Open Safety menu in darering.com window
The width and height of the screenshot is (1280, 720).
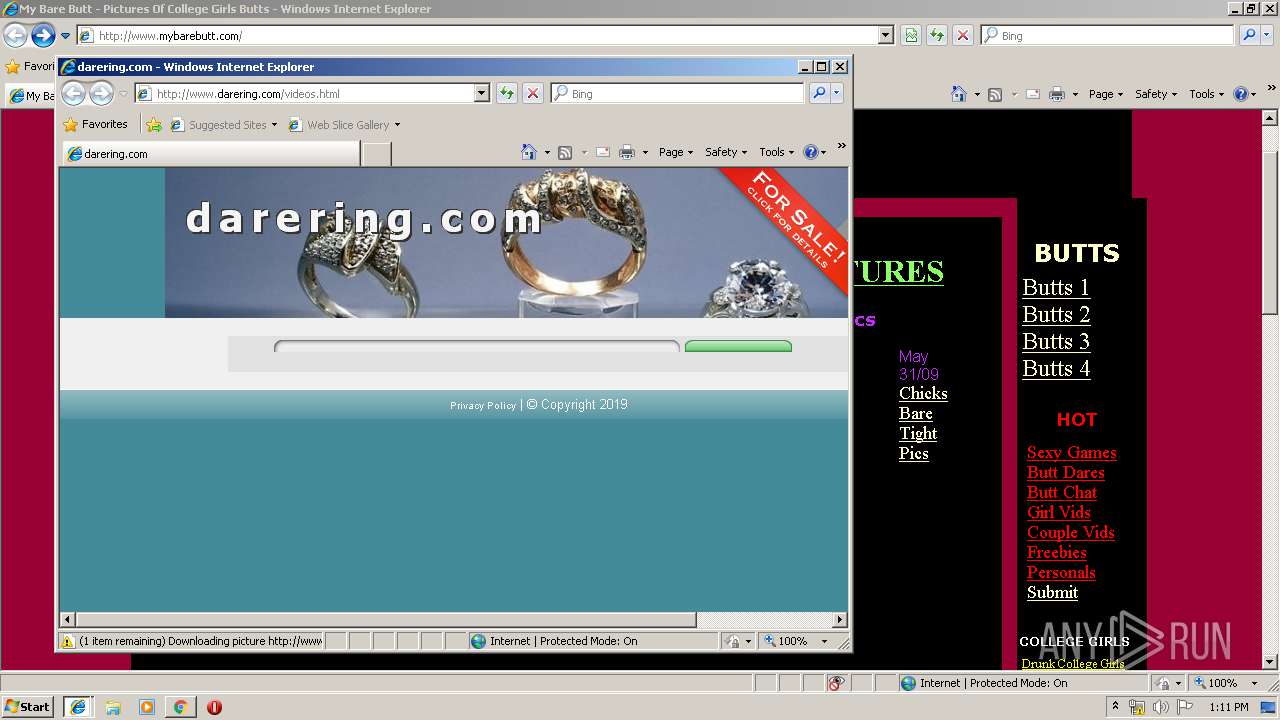coord(726,152)
